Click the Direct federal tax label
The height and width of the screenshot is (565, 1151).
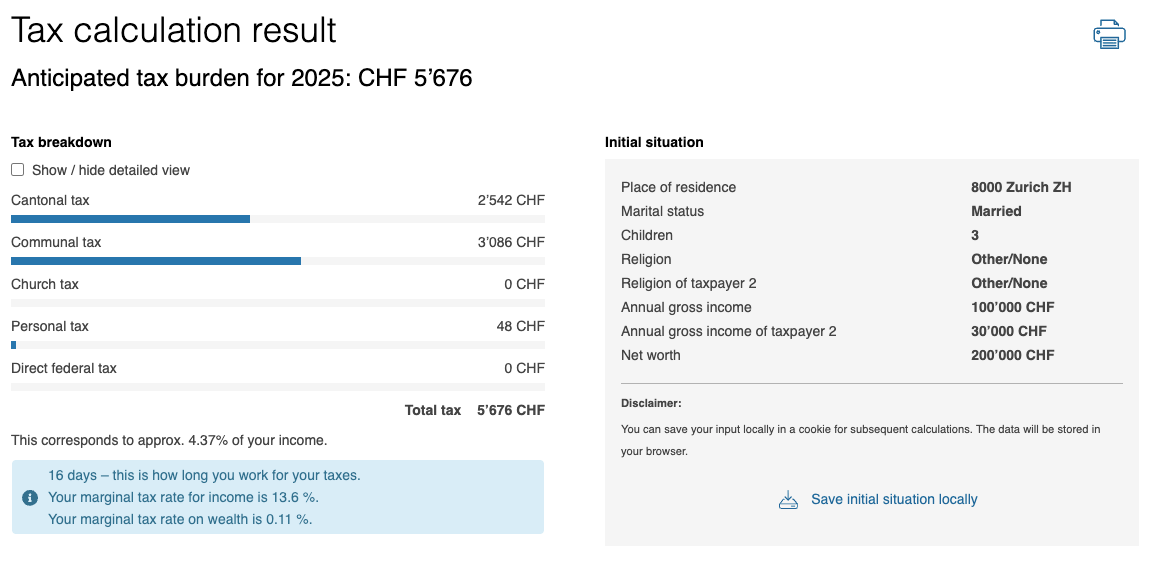[64, 368]
